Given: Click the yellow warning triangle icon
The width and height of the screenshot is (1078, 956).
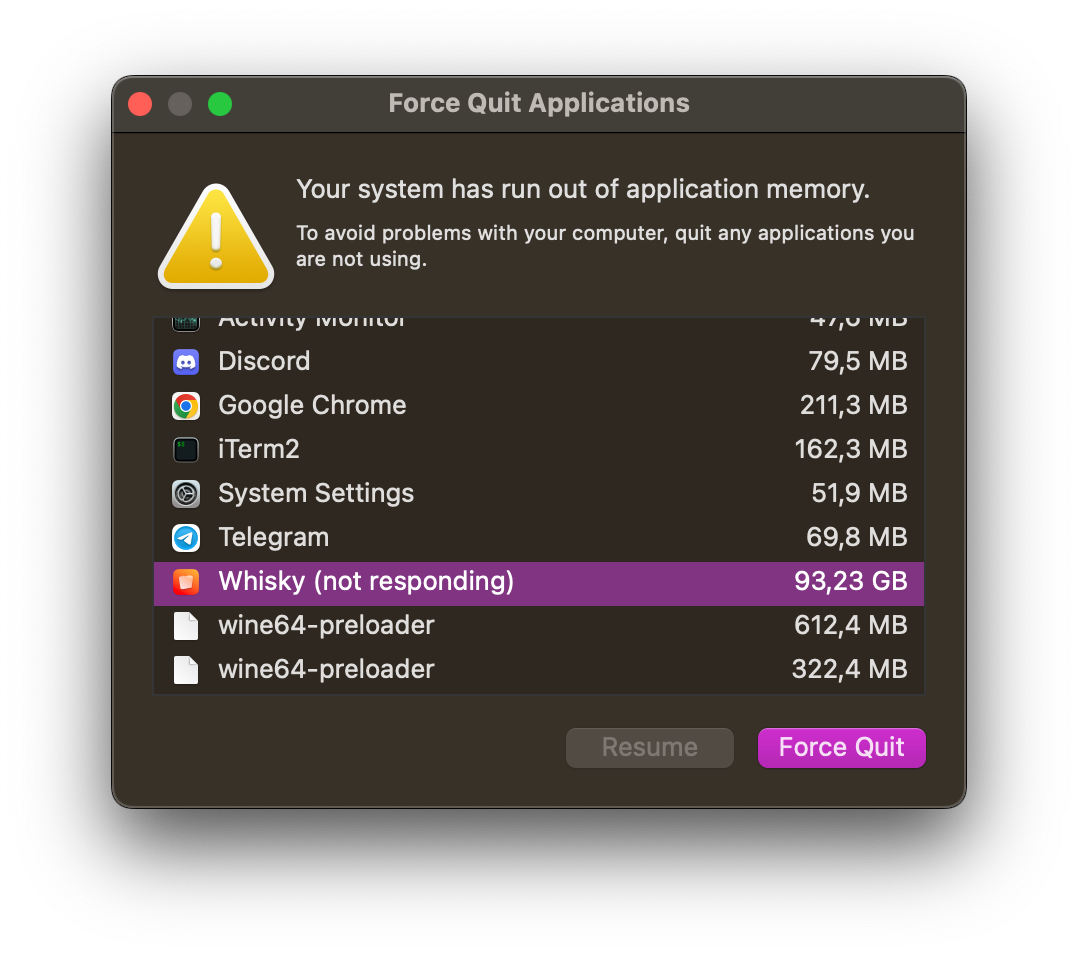Looking at the screenshot, I should coord(215,234).
